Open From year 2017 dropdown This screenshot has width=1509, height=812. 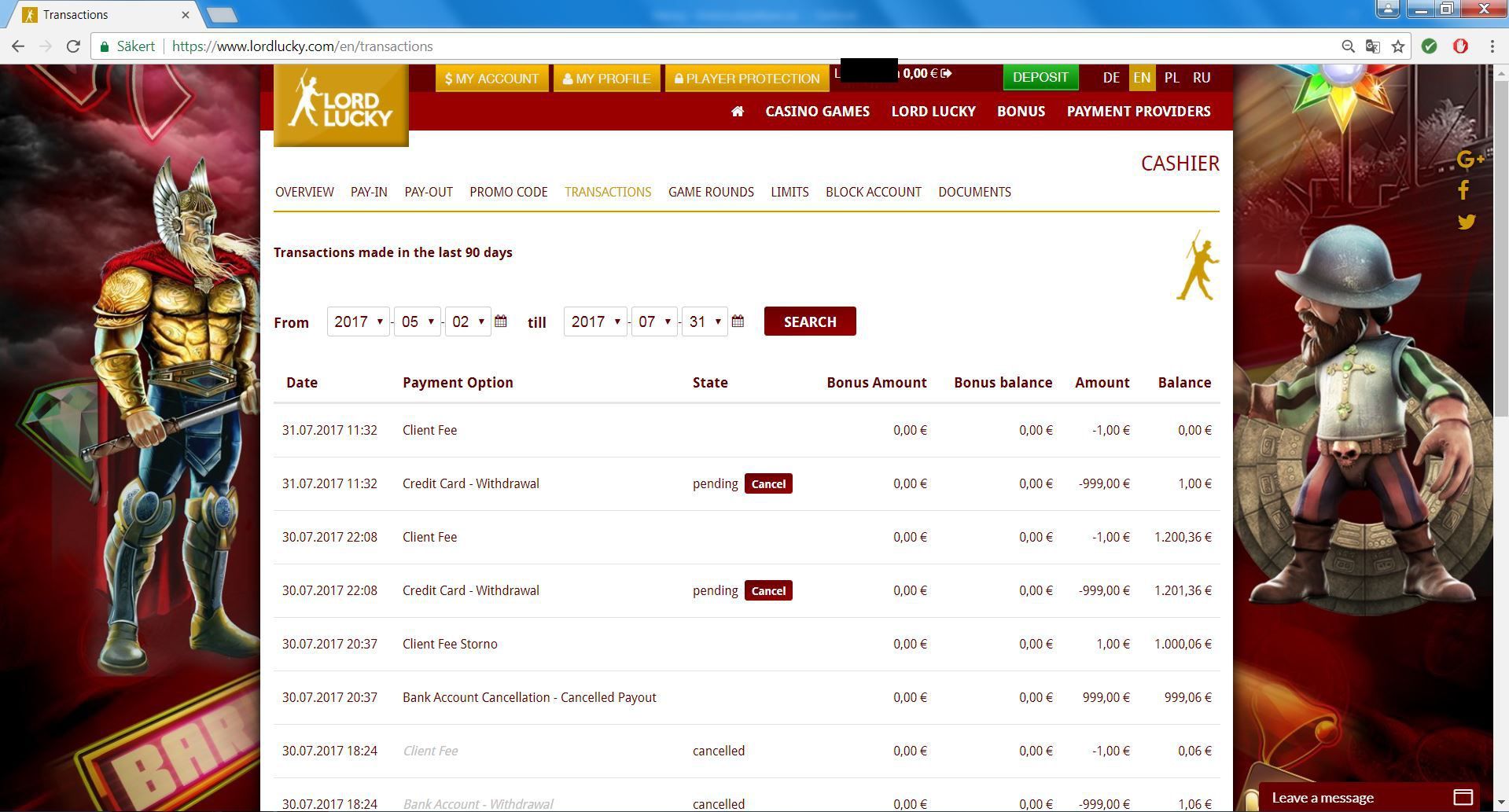point(358,321)
